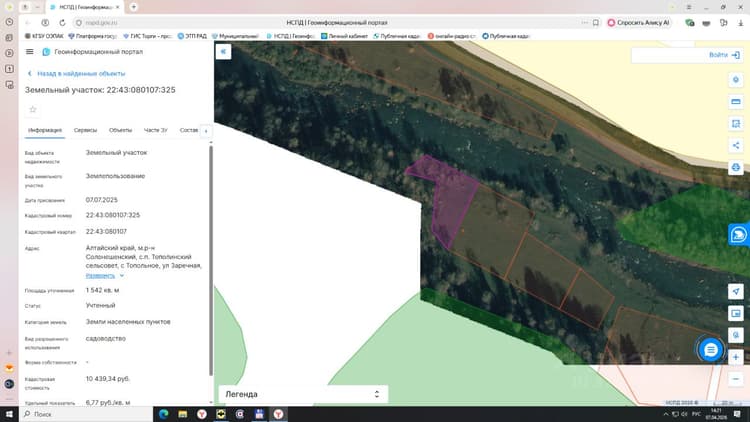750x422 pixels.
Task: Switch to the Объекты tab
Action: point(120,130)
